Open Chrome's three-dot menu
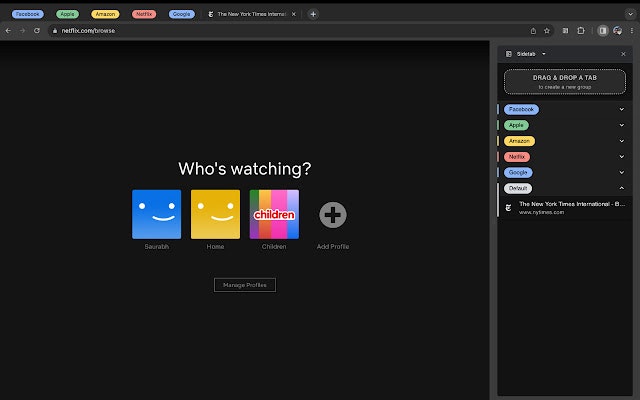 click(x=632, y=31)
